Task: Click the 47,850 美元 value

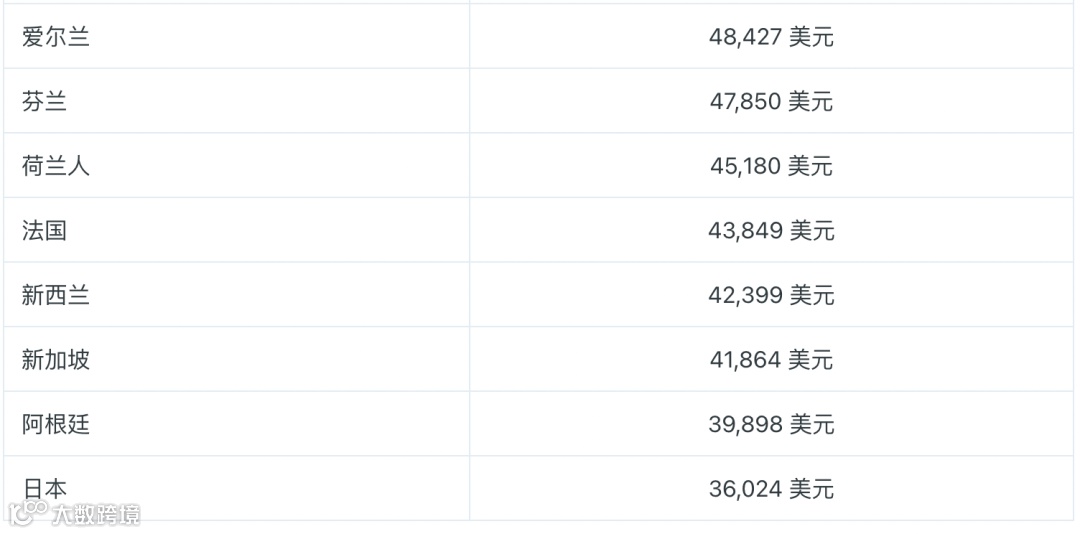Action: [x=771, y=102]
